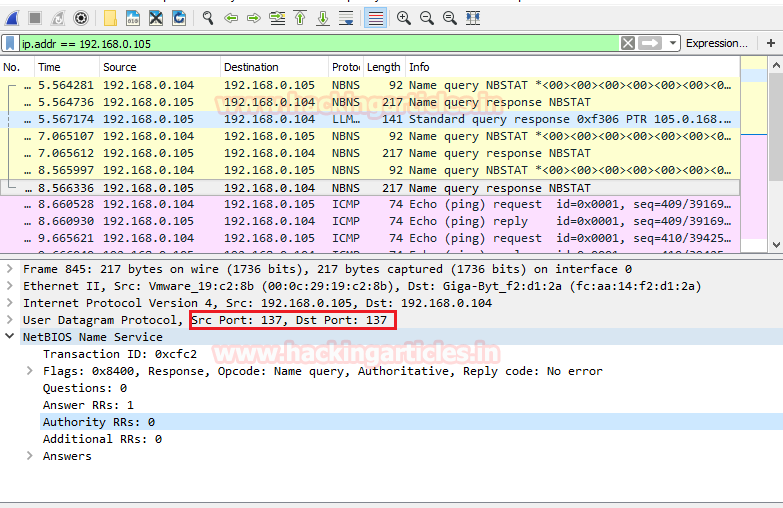Screen dimensions: 783x508
Task: Click the colored packet minimap strip
Action: tap(754, 154)
